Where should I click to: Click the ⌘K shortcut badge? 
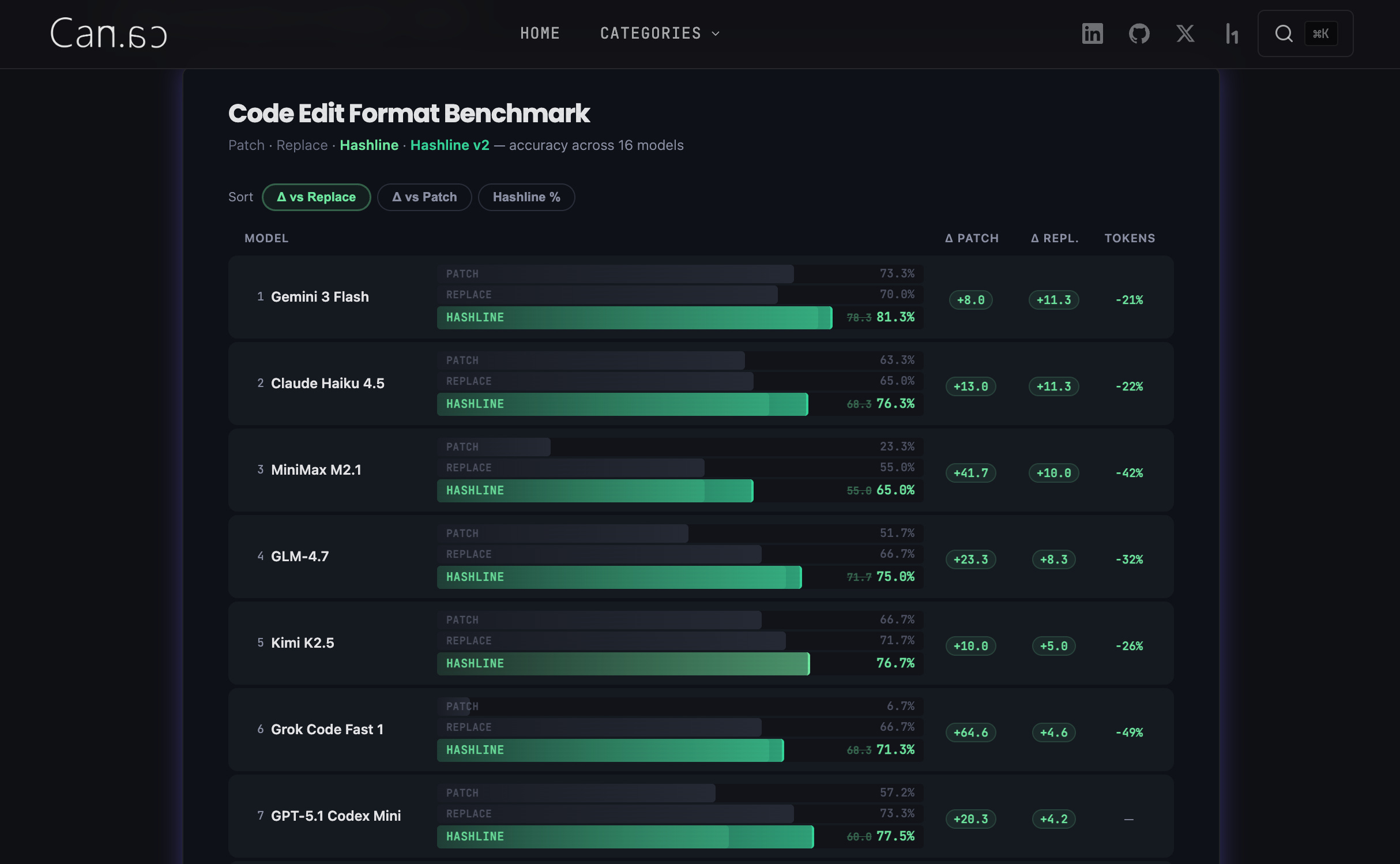tap(1320, 33)
